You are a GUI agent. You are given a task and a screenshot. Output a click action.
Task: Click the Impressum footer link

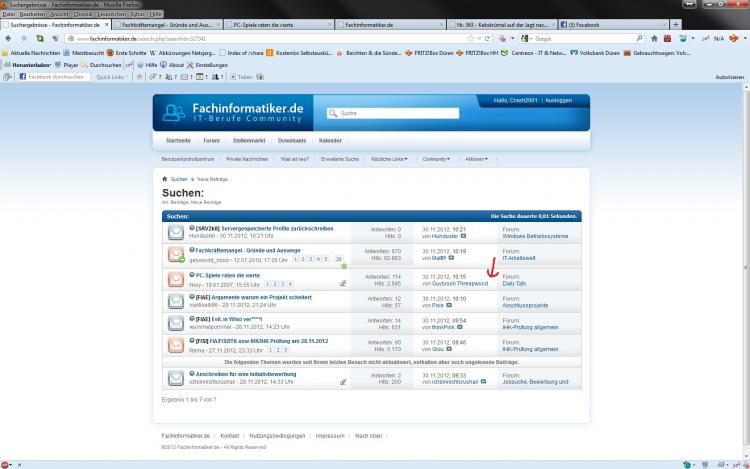[x=330, y=436]
